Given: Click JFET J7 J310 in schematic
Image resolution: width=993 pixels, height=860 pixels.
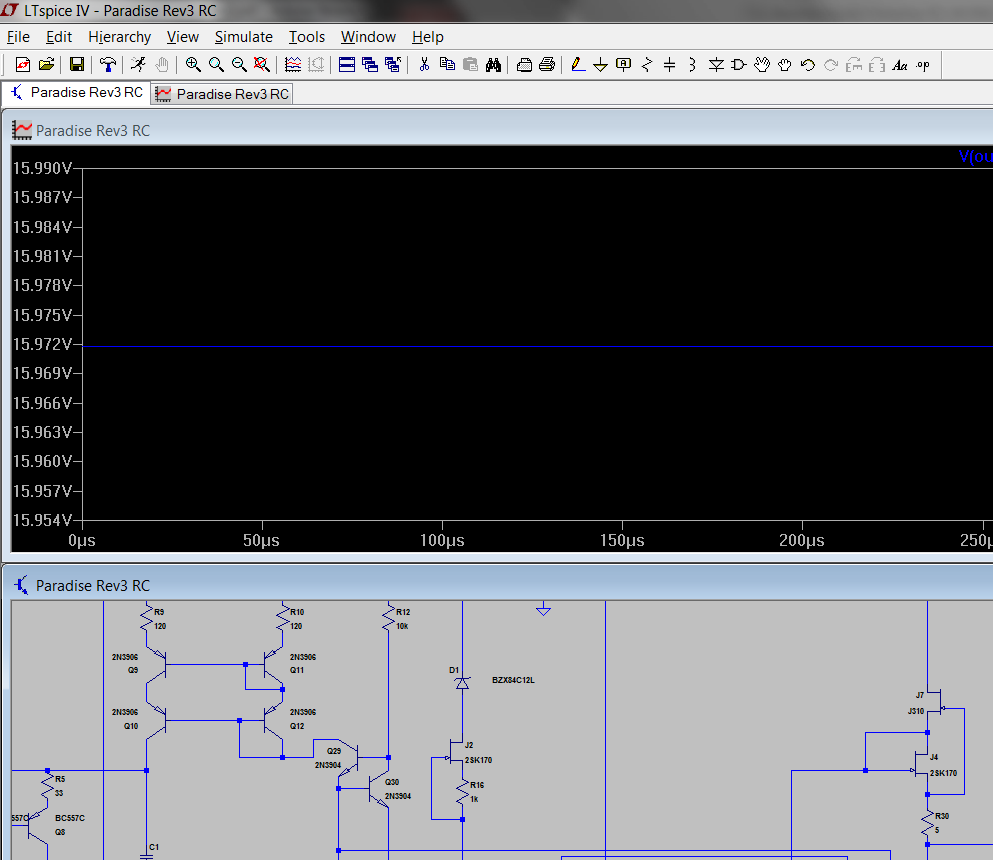Looking at the screenshot, I should click(937, 703).
